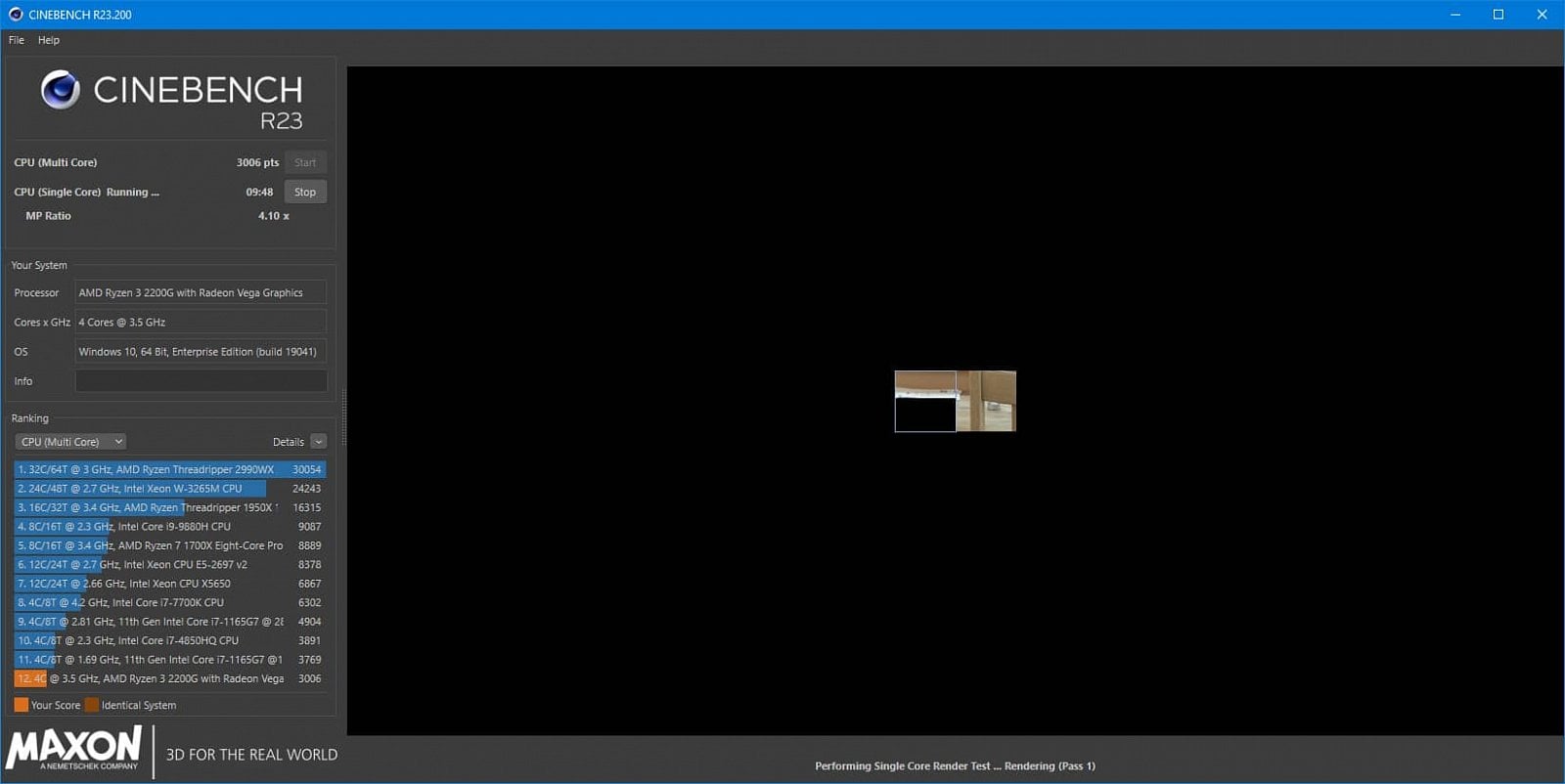The image size is (1565, 784).
Task: Select the Threadripper 2990WX ranking row
Action: pos(169,469)
